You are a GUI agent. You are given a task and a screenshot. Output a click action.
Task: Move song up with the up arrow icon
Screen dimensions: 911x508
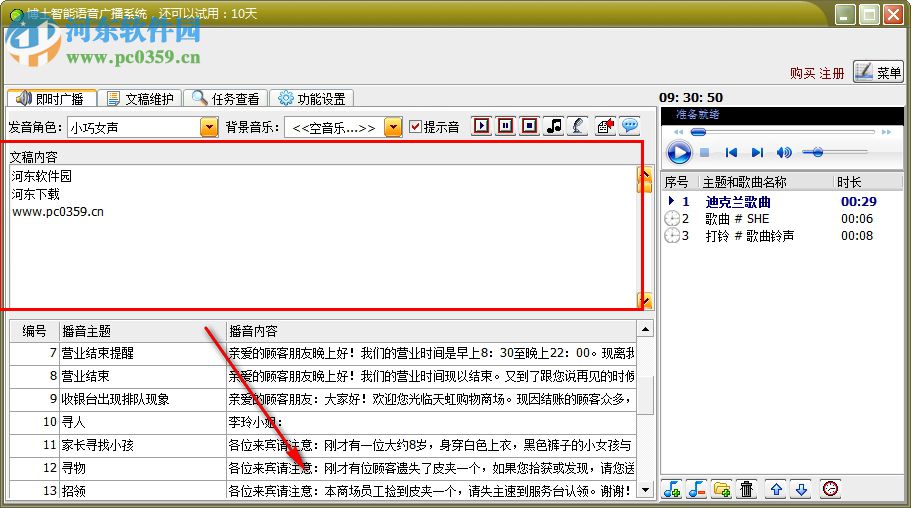[x=776, y=489]
